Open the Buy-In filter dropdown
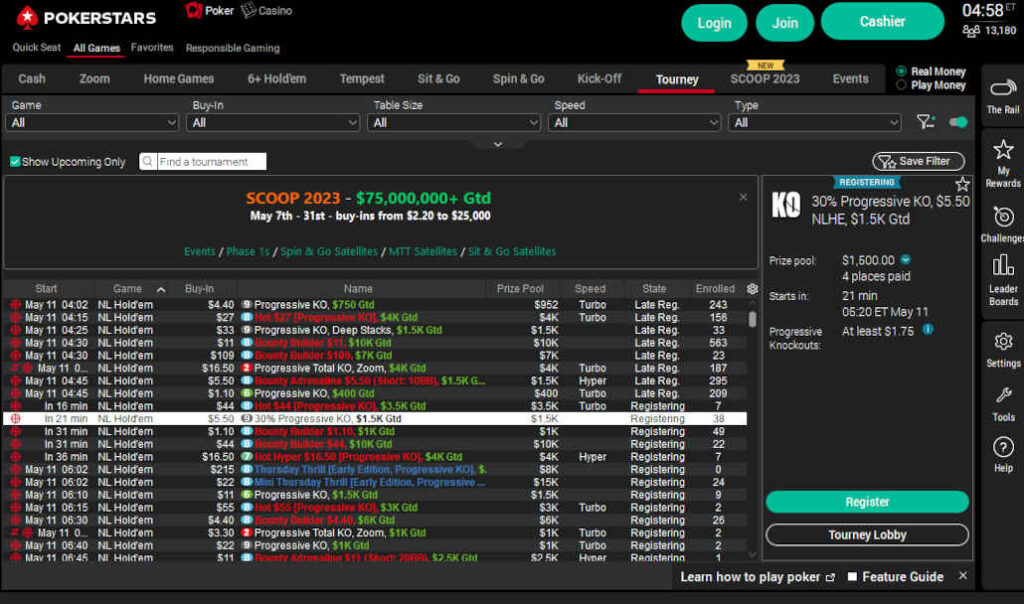This screenshot has width=1024, height=604. (273, 122)
